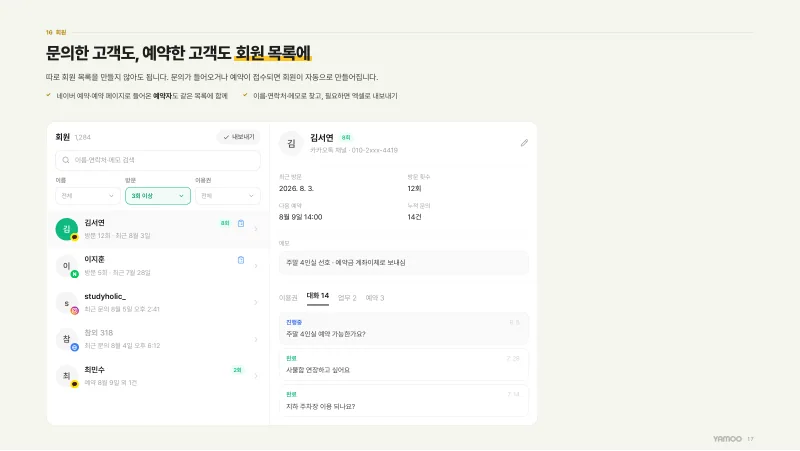The width and height of the screenshot is (800, 451).
Task: Switch to the 대화 14 tab
Action: pos(317,296)
